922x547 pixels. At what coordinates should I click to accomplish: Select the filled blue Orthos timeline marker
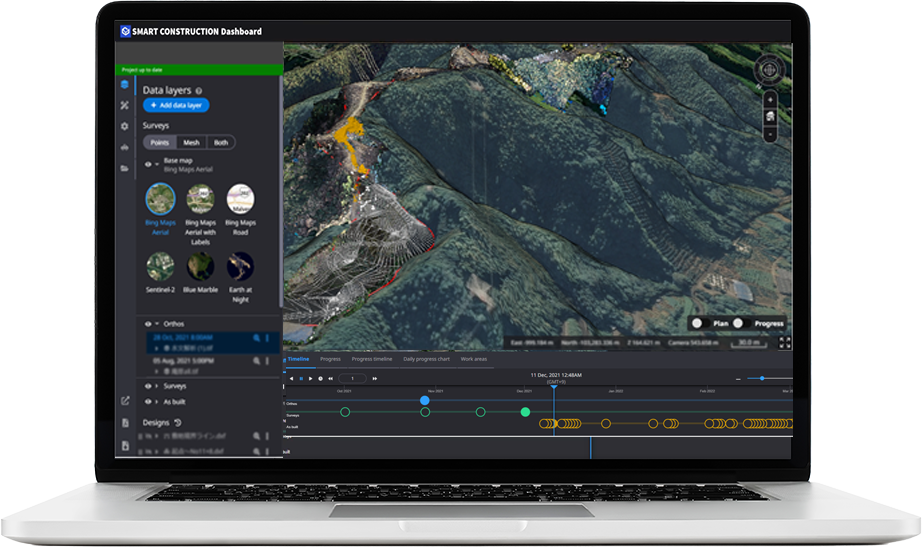click(x=425, y=401)
